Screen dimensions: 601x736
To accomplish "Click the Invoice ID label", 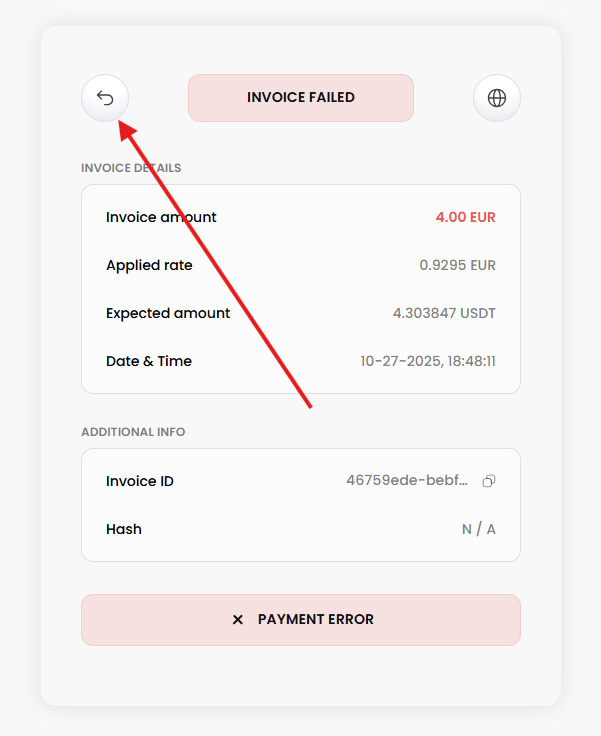I will [140, 481].
